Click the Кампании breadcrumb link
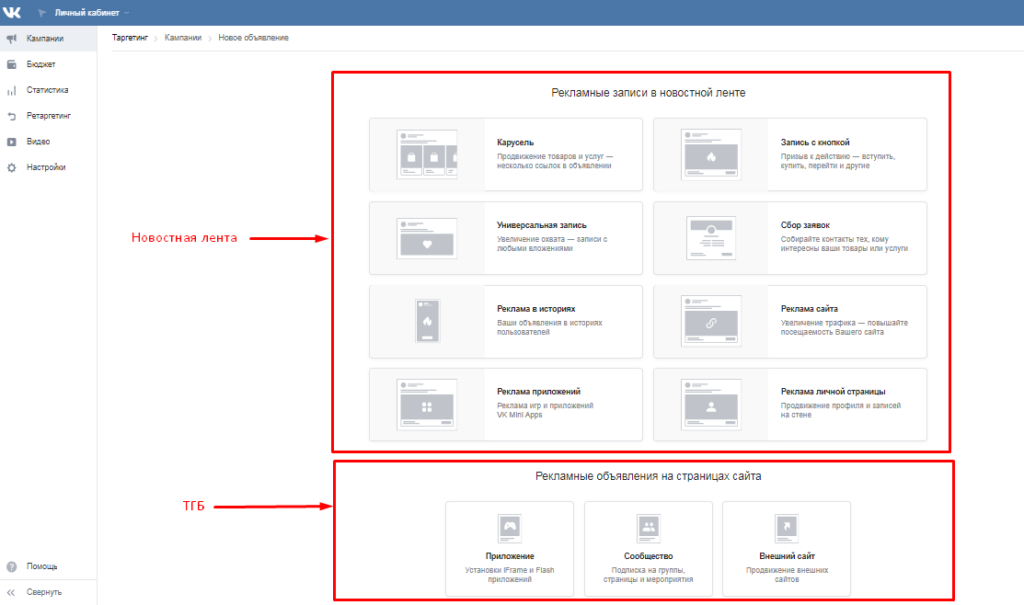Image resolution: width=1024 pixels, height=605 pixels. (x=182, y=37)
